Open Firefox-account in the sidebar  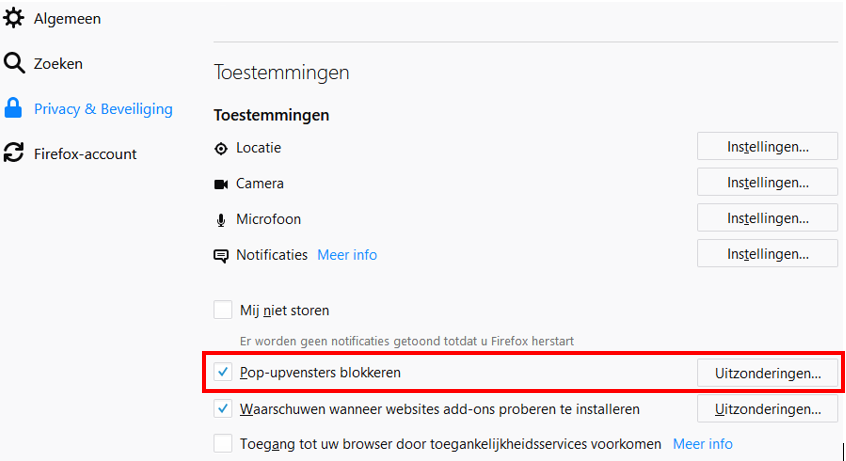tap(85, 154)
